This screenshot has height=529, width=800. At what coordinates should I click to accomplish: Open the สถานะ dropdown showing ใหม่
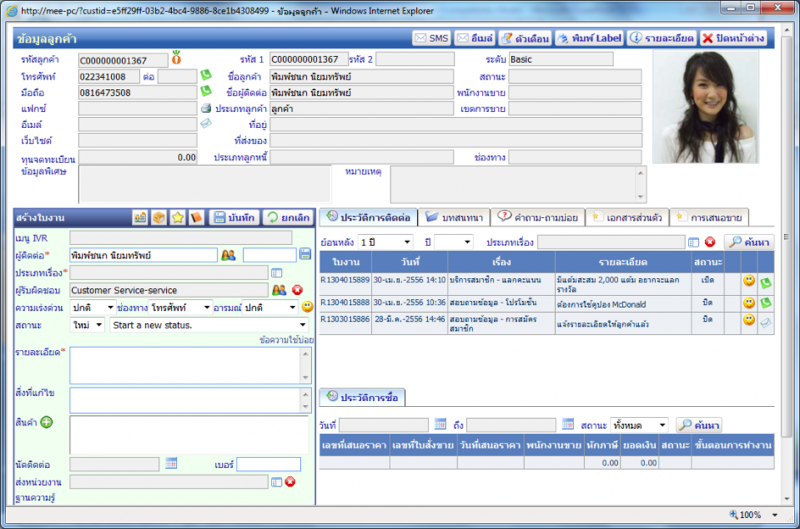pos(87,325)
